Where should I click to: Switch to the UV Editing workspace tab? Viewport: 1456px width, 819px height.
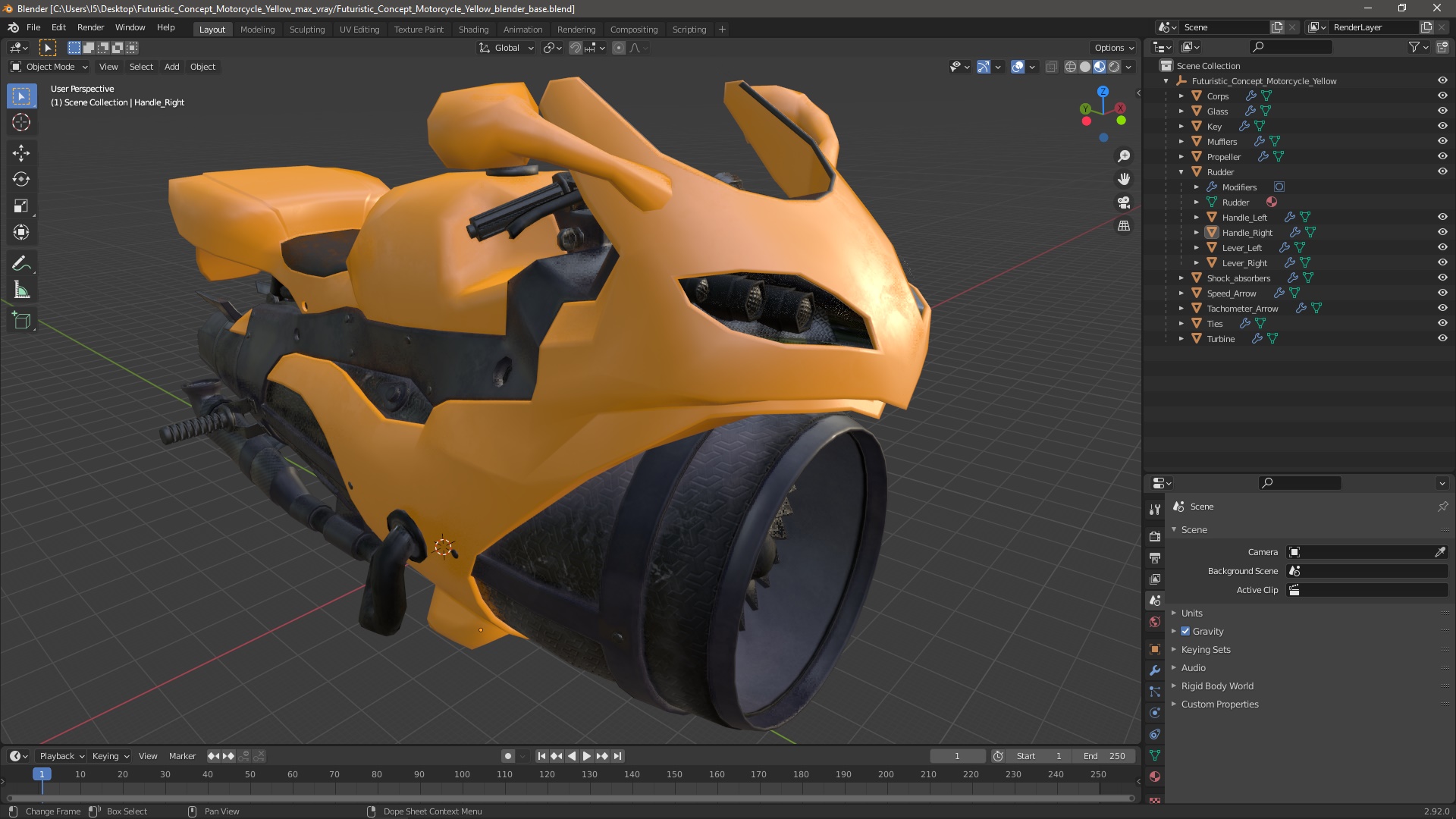point(359,29)
